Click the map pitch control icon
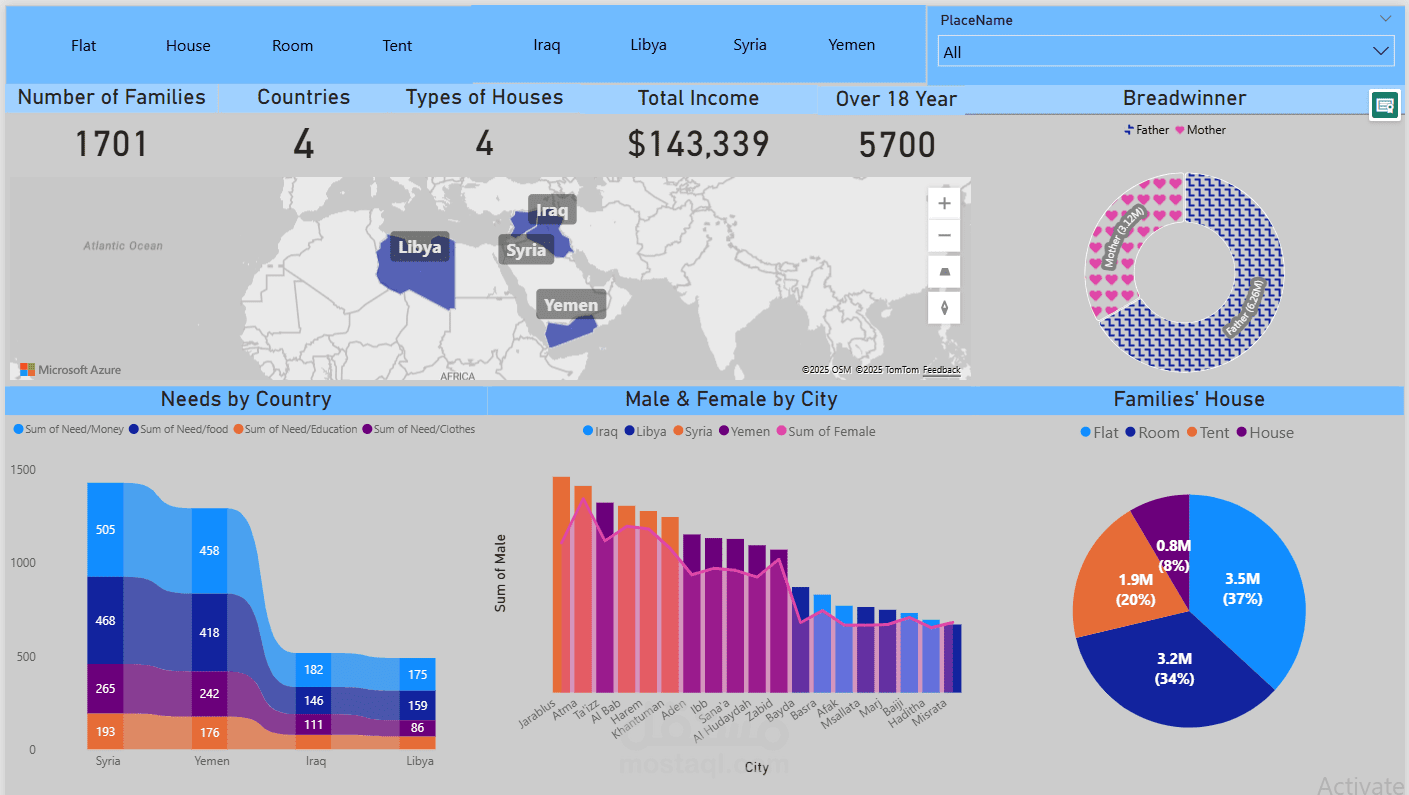Image resolution: width=1409 pixels, height=795 pixels. pos(944,272)
